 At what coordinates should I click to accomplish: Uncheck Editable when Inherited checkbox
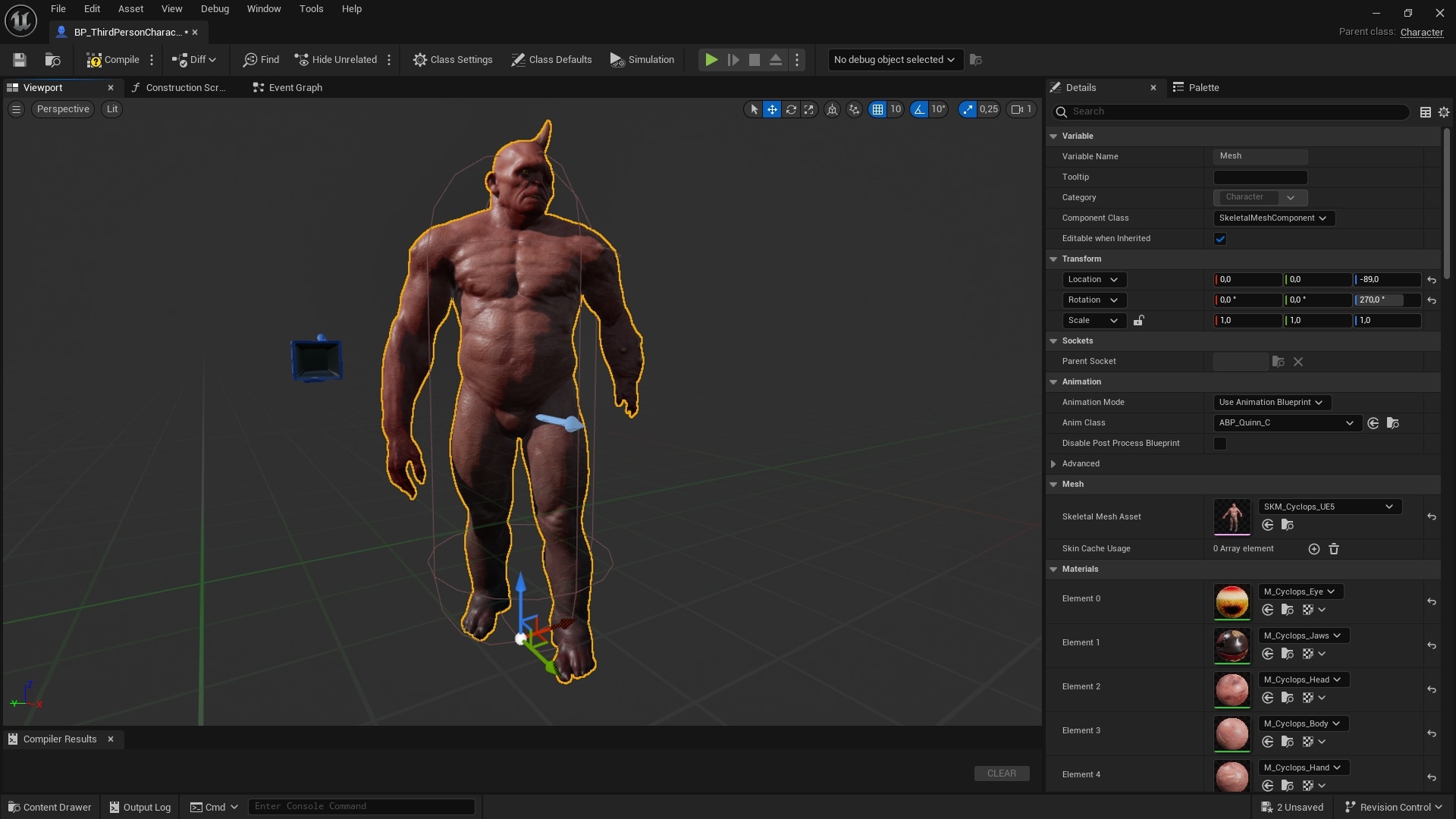point(1220,239)
